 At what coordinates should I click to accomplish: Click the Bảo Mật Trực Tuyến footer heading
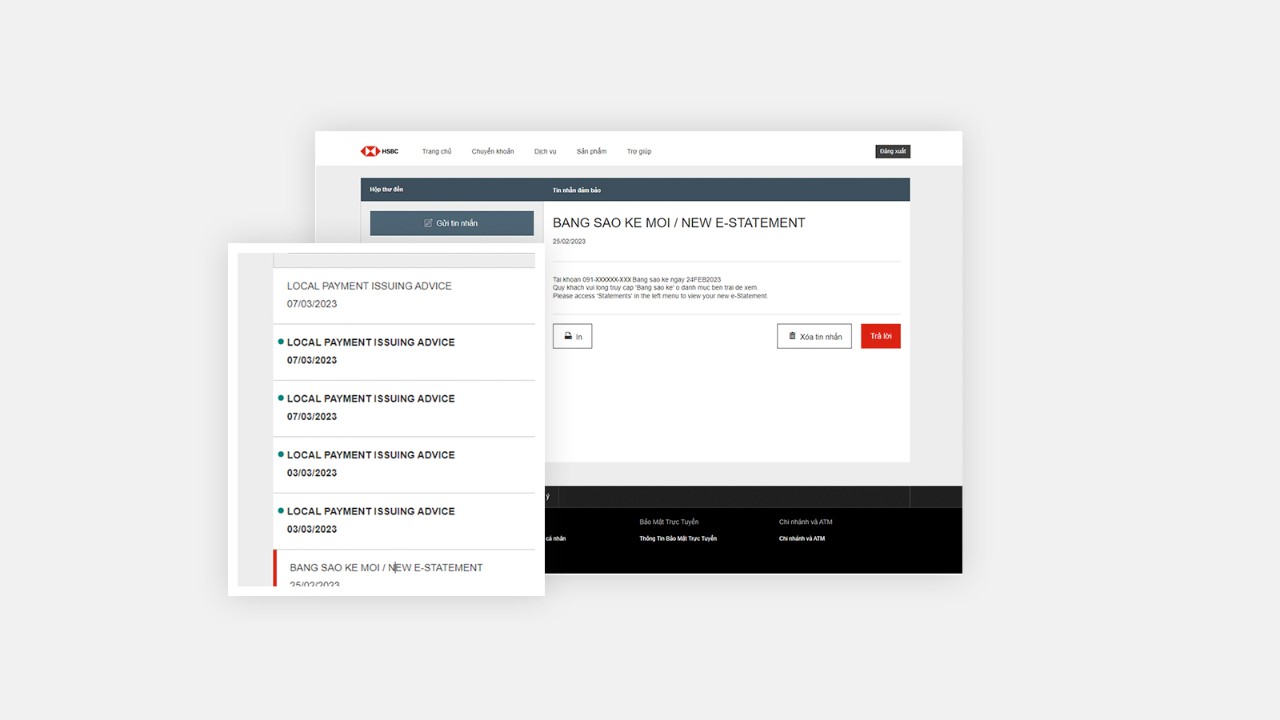(x=669, y=522)
